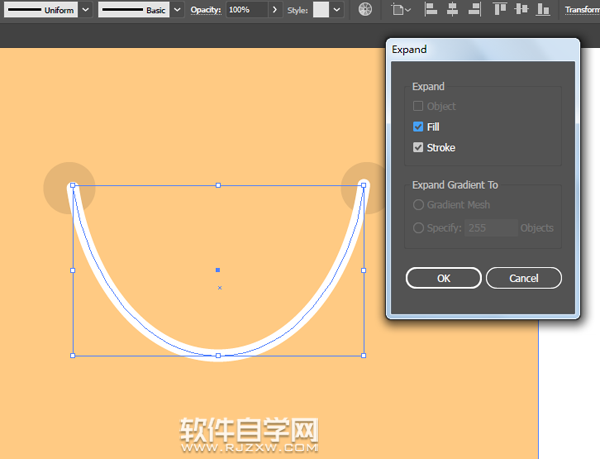Click Horizontal Align Left icon
The image size is (600, 459).
click(x=431, y=9)
